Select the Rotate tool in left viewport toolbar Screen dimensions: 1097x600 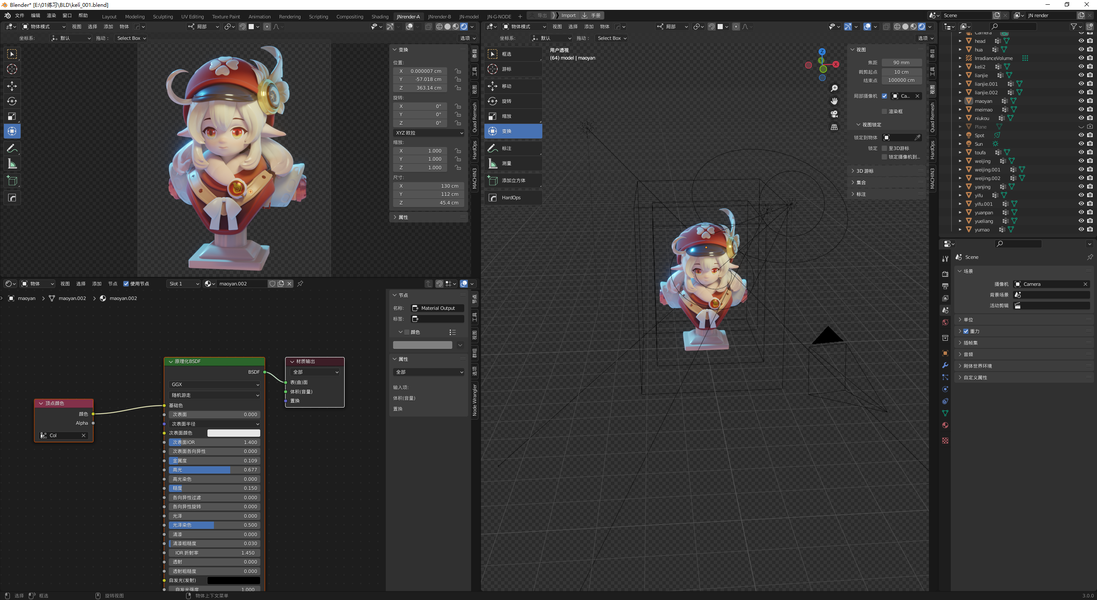pyautogui.click(x=12, y=101)
